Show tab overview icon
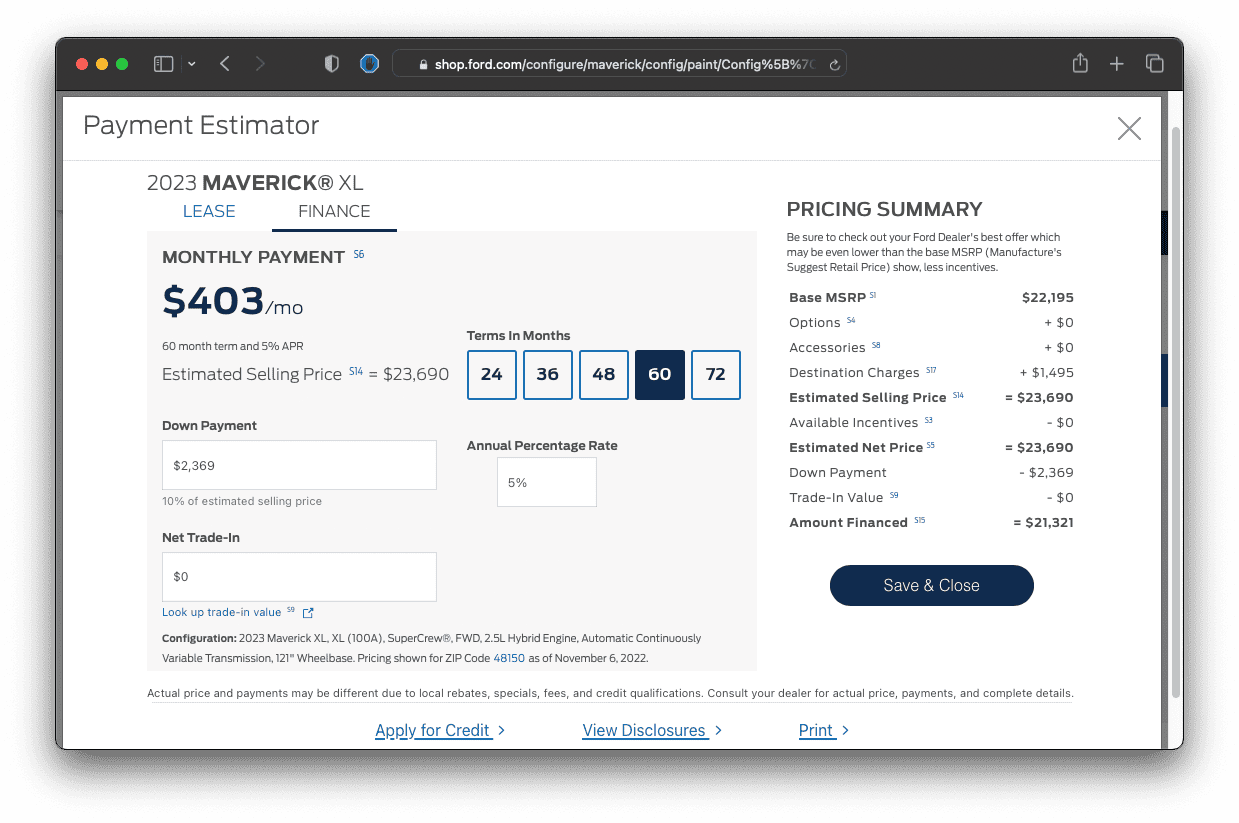 (1154, 64)
